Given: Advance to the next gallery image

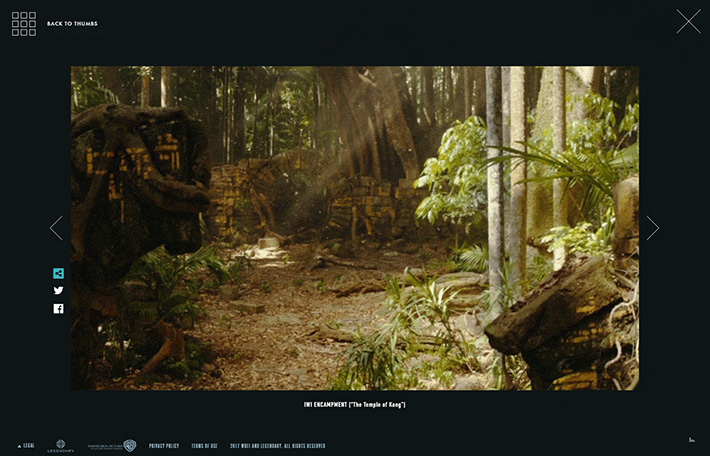Looking at the screenshot, I should pos(652,228).
